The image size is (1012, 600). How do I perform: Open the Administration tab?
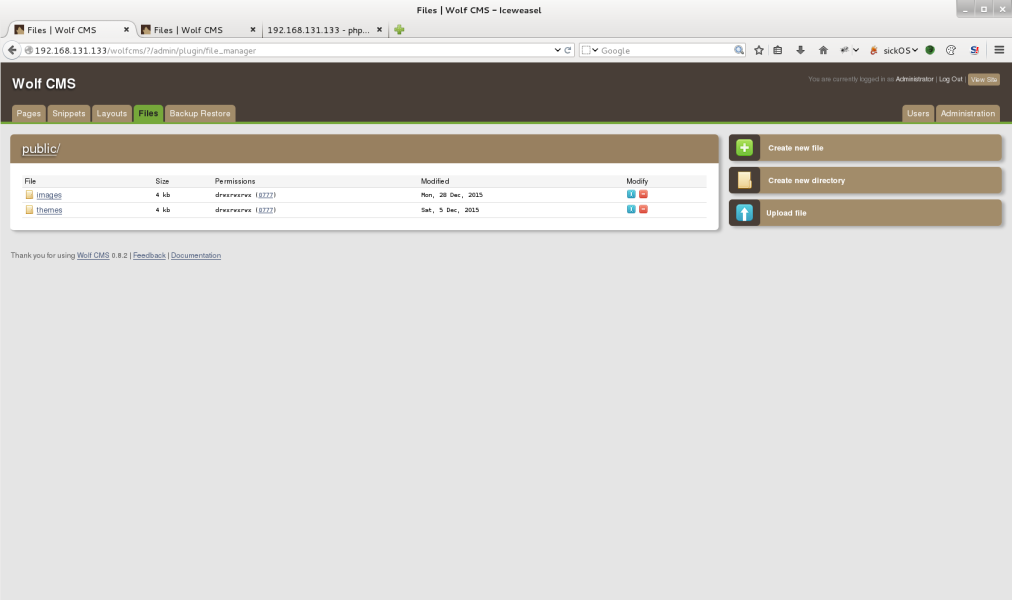tap(967, 114)
